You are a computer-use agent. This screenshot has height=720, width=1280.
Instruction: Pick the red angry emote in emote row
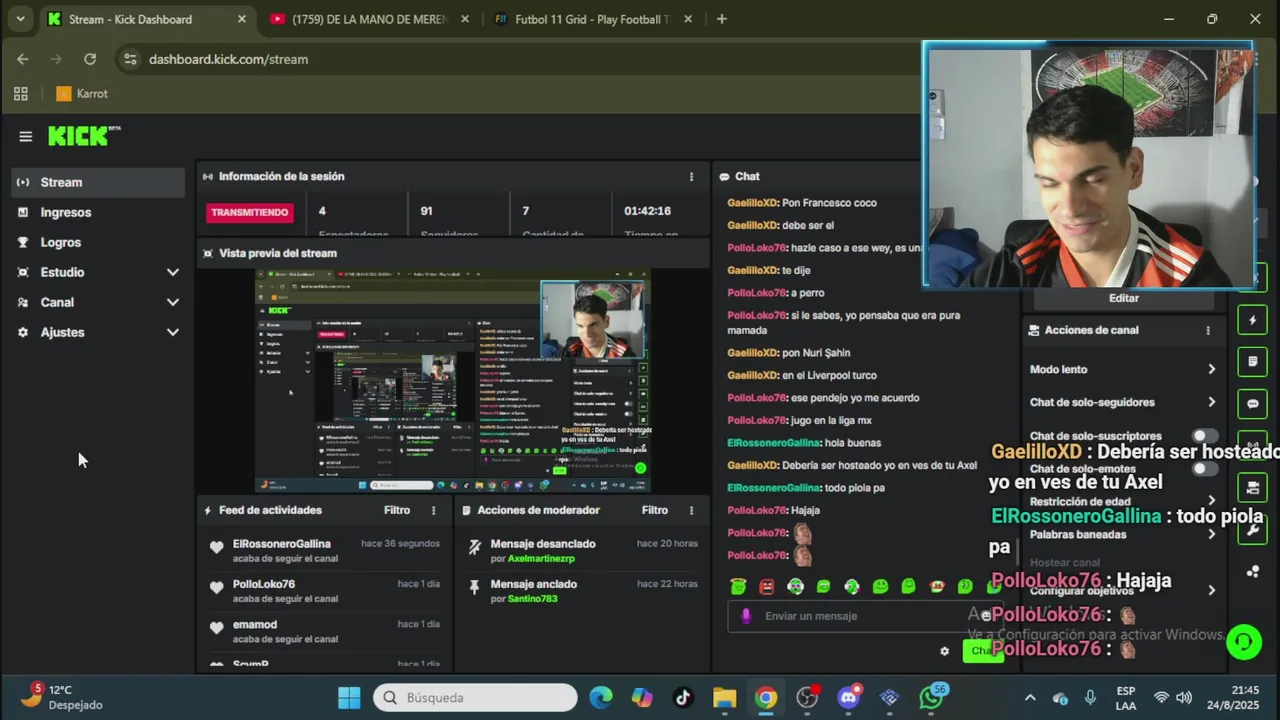click(x=767, y=587)
